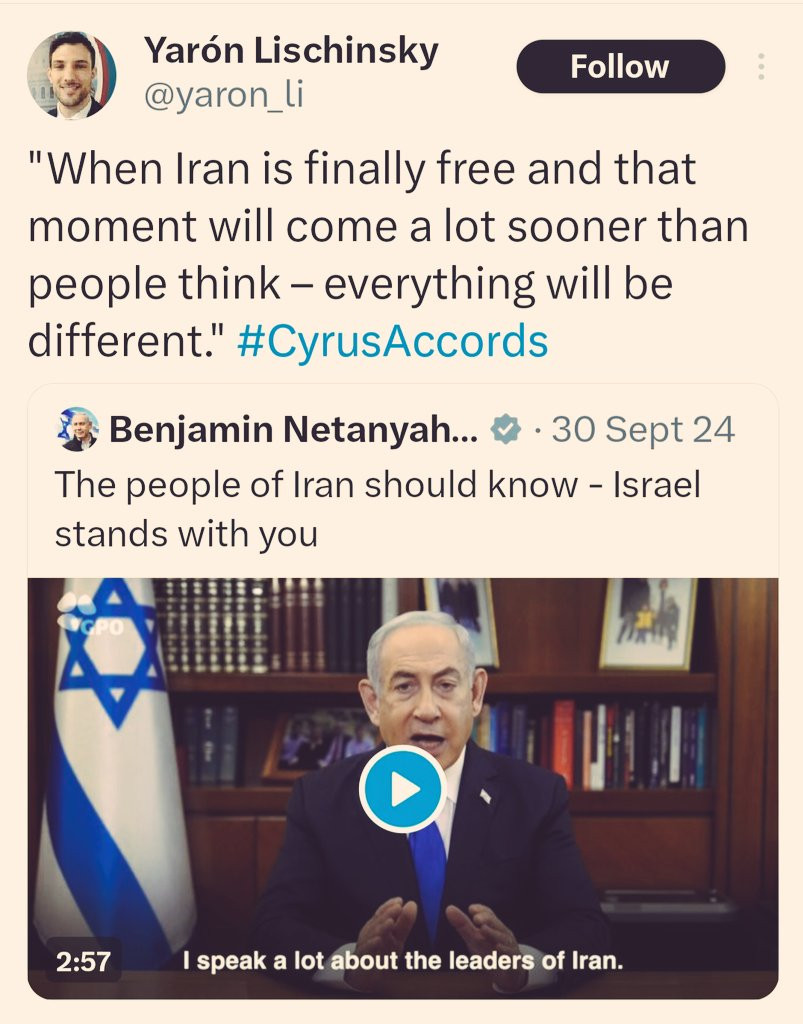
Task: Open the Benjamin Netanyah... quoted author name
Action: click(x=293, y=429)
